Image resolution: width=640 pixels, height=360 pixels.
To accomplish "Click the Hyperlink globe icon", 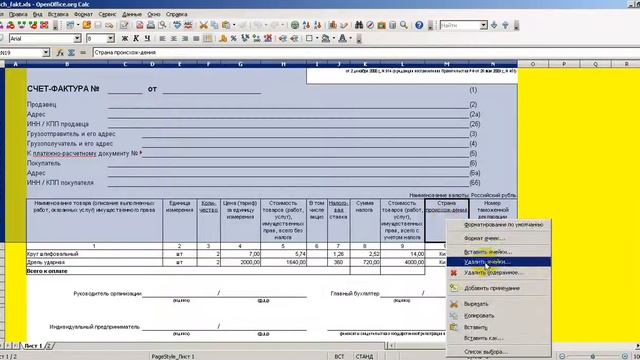I will point(295,25).
